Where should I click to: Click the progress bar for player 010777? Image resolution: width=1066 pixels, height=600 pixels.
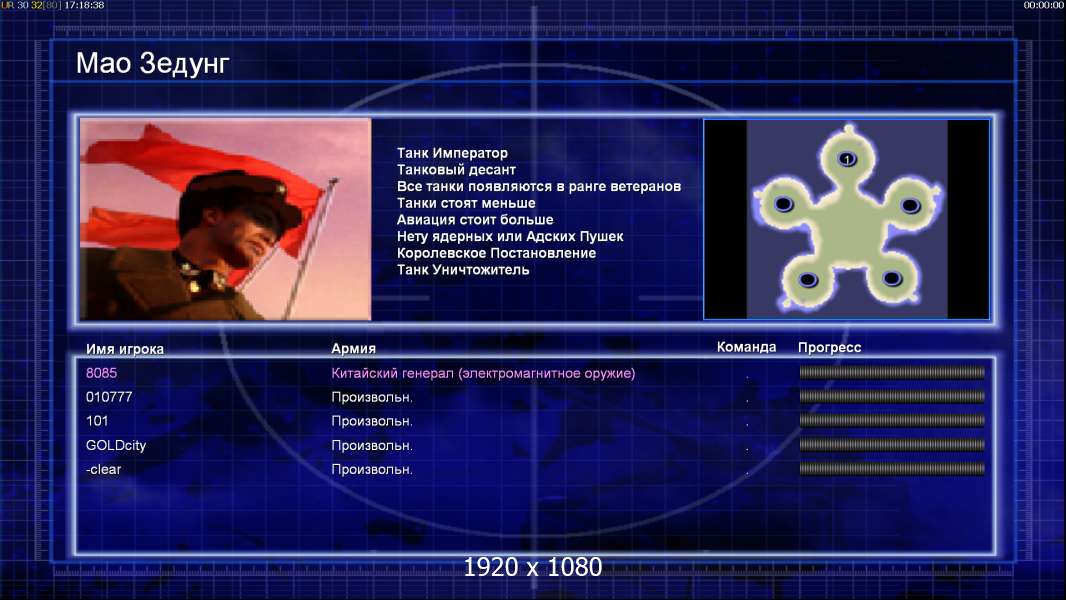tap(892, 396)
